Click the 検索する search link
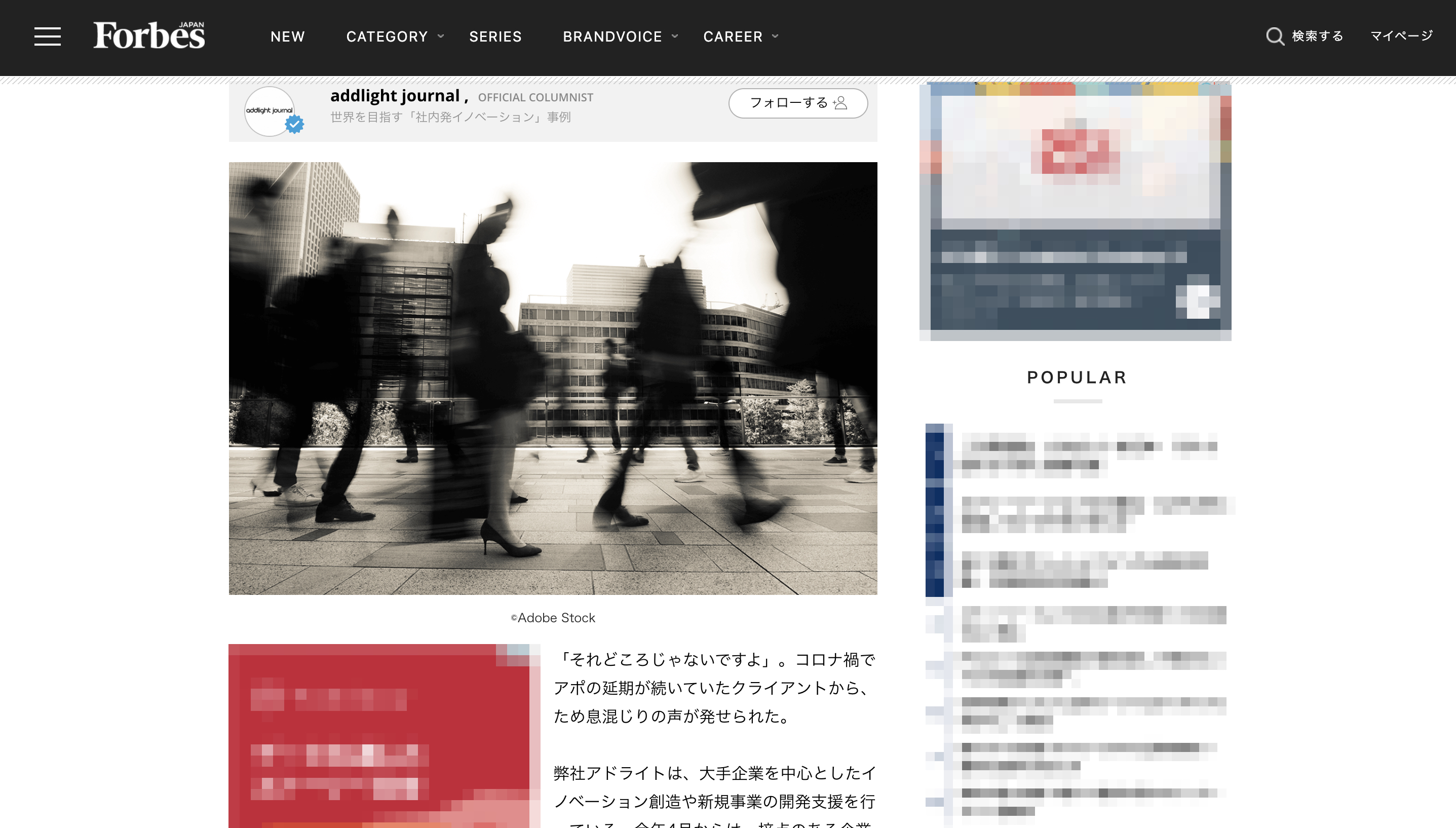 click(1317, 36)
